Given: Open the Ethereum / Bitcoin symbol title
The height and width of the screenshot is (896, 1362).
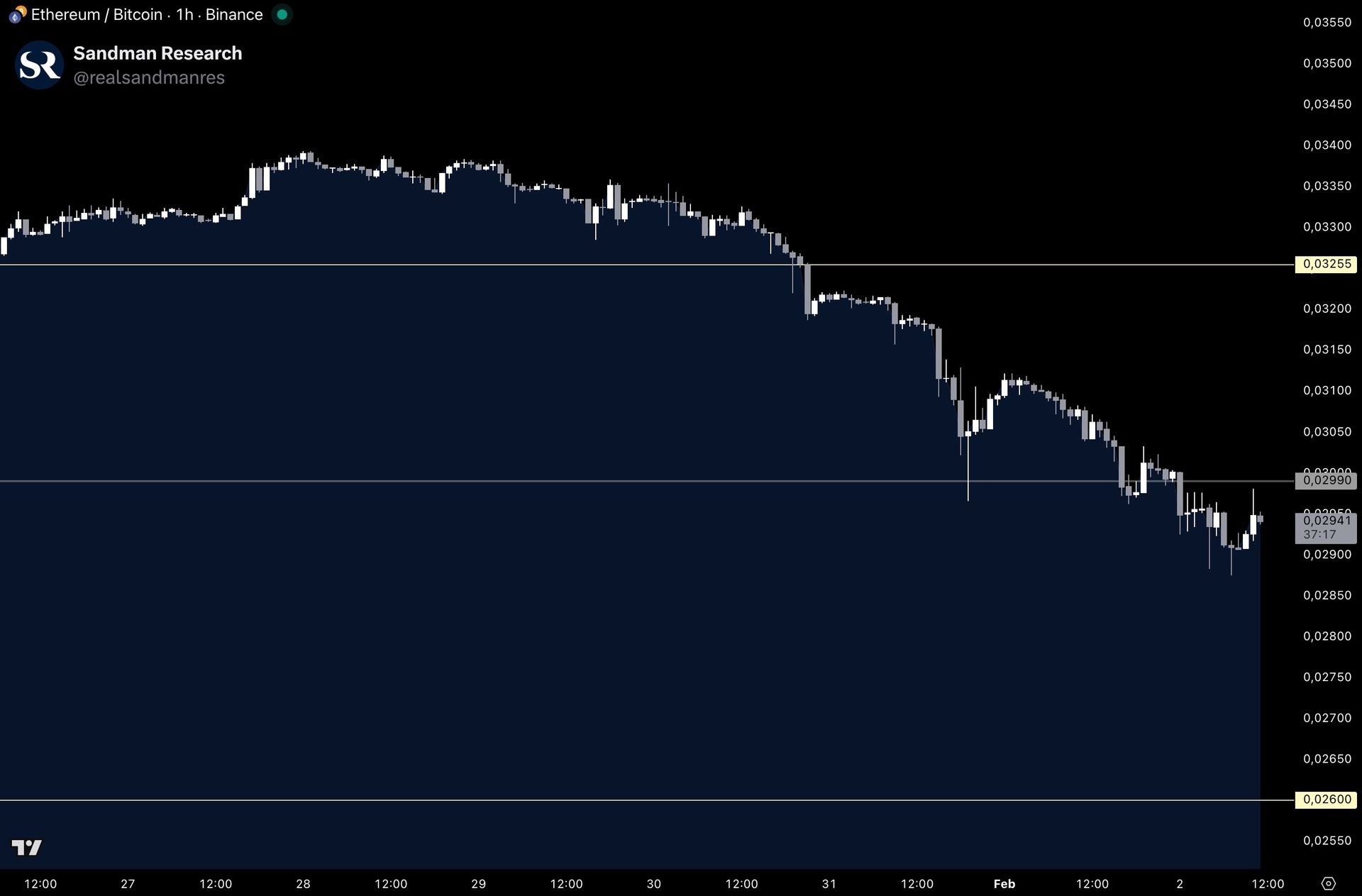Looking at the screenshot, I should (96, 14).
